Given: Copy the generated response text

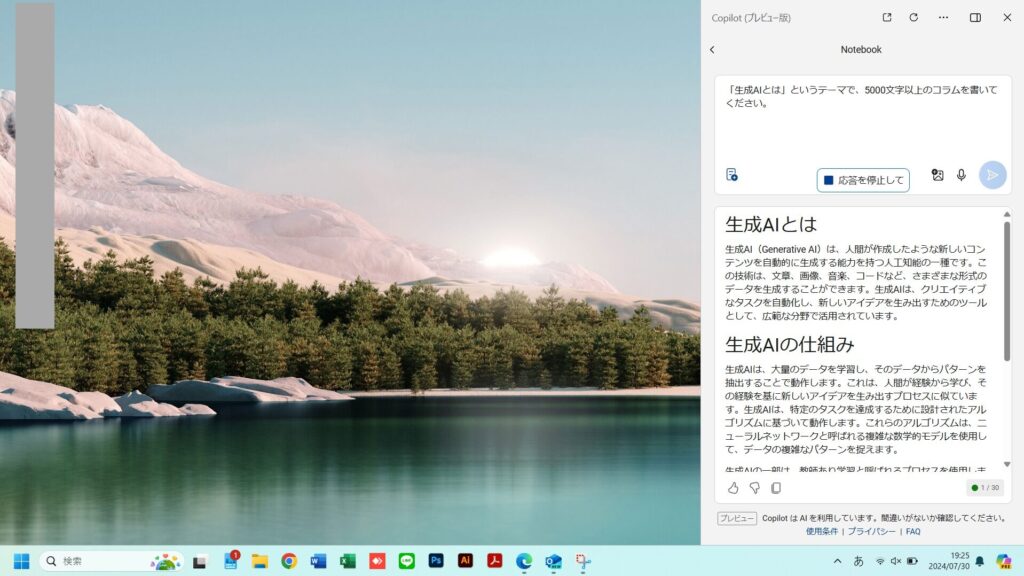Looking at the screenshot, I should pos(776,488).
